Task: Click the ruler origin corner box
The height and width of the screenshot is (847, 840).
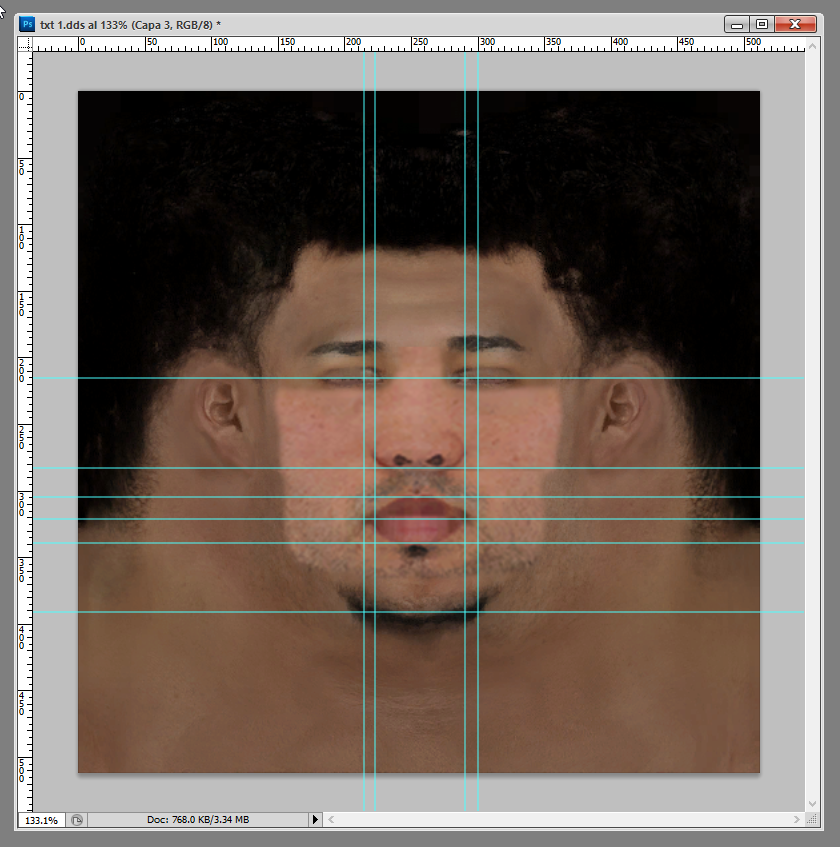Action: pos(25,44)
